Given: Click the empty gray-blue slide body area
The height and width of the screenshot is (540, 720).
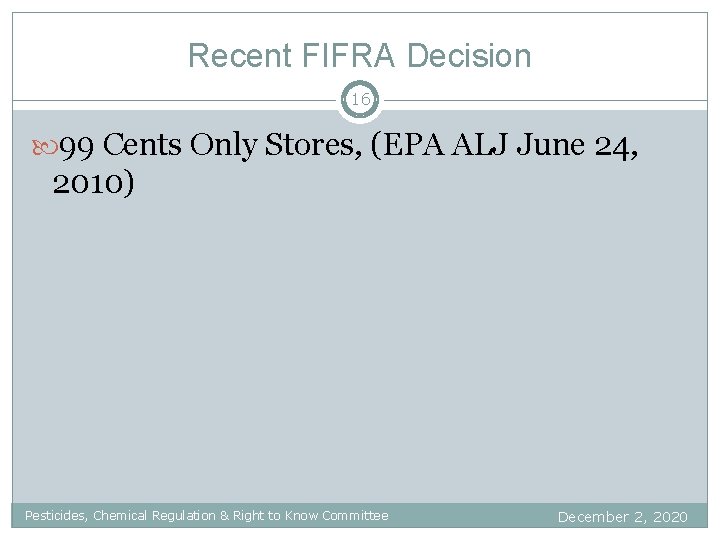Looking at the screenshot, I should pyautogui.click(x=360, y=349).
